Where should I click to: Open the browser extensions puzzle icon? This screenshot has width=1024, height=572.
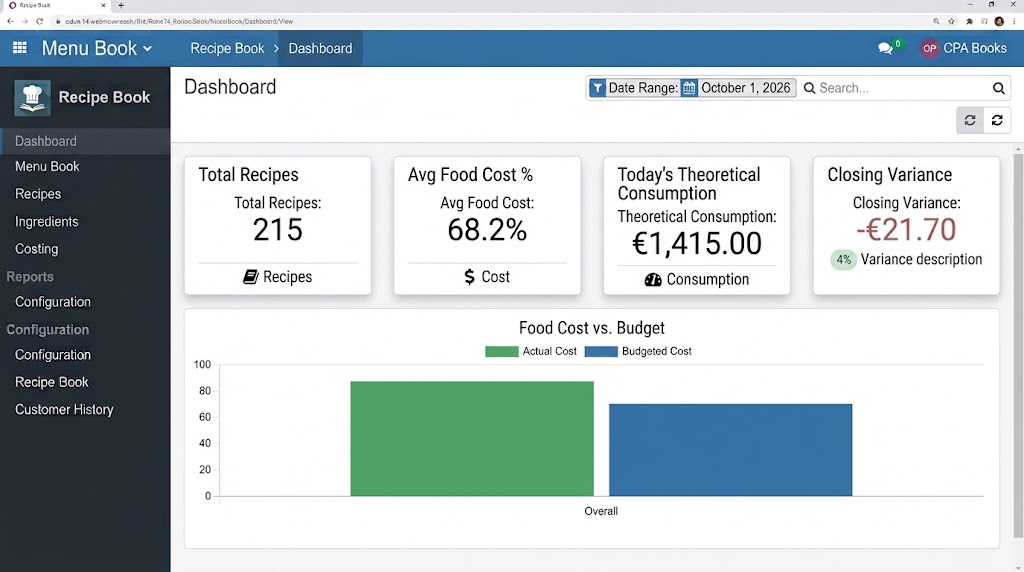[x=969, y=22]
